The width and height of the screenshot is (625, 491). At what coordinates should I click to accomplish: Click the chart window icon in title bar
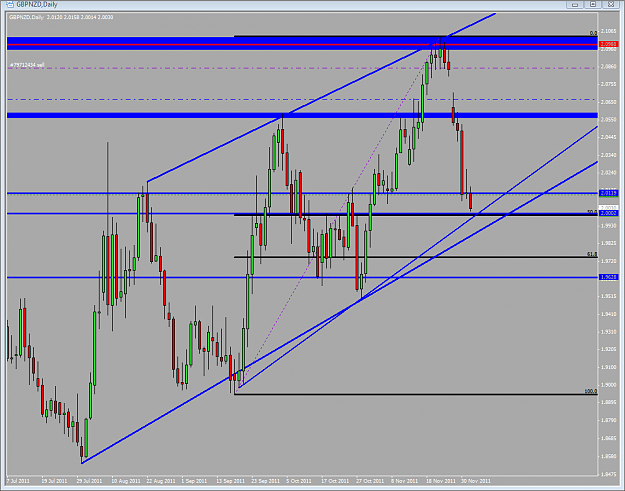click(x=10, y=4)
